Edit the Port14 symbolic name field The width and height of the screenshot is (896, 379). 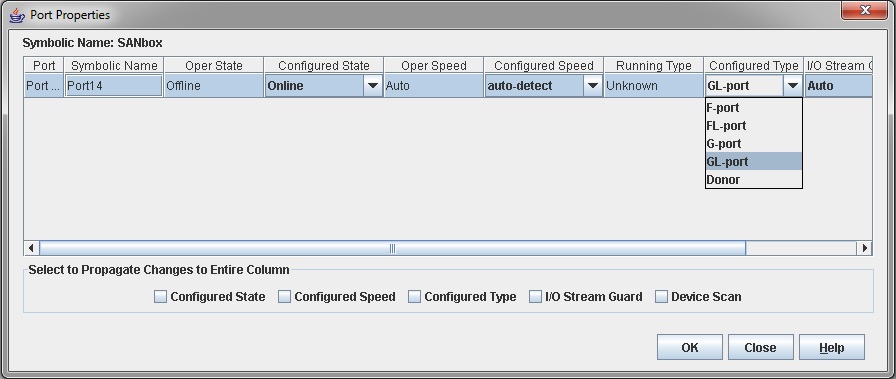[114, 86]
